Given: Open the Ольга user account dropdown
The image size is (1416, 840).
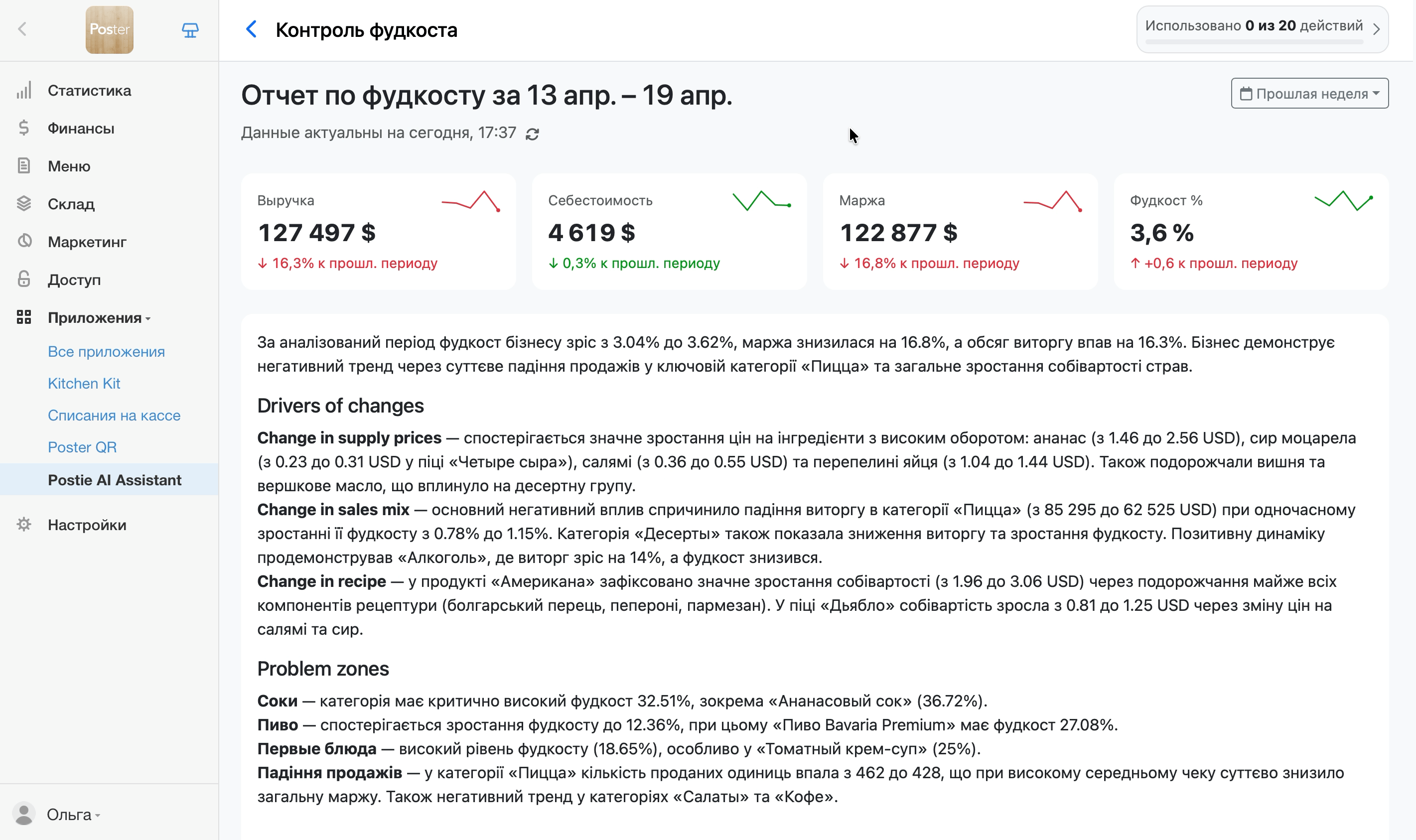Looking at the screenshot, I should [72, 815].
